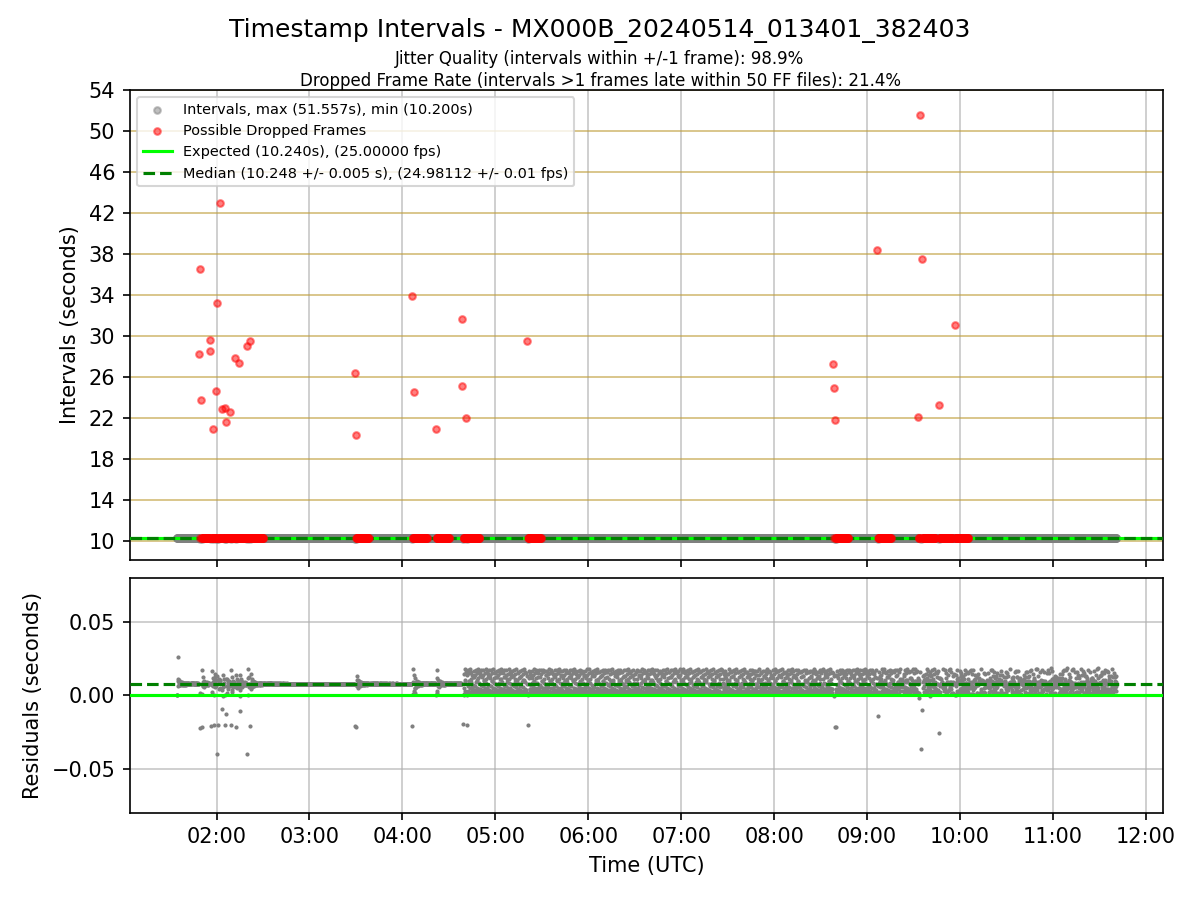The image size is (1200, 900).
Task: Click the 03:00 time tick label
Action: click(x=309, y=834)
